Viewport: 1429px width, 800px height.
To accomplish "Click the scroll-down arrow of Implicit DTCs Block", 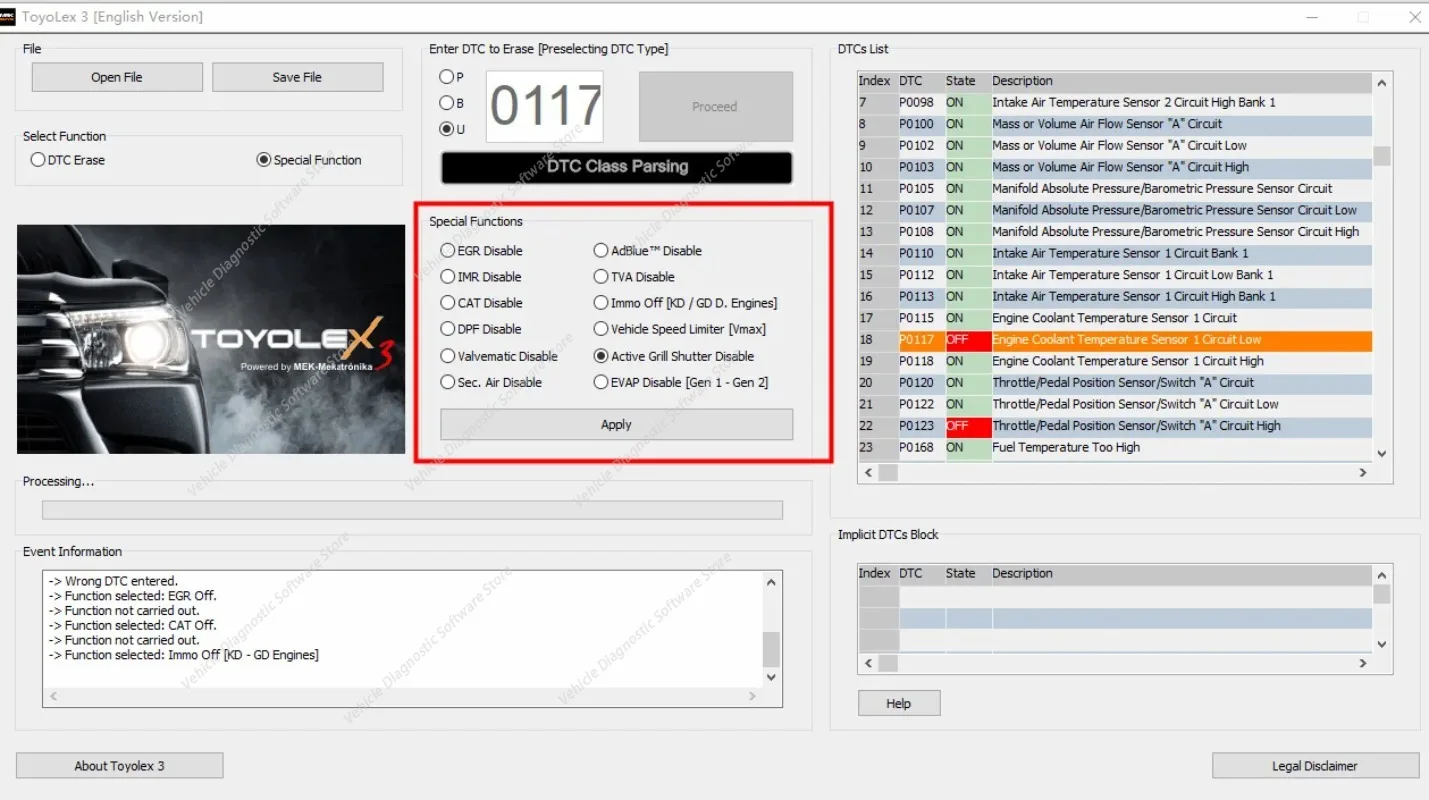I will [1381, 645].
